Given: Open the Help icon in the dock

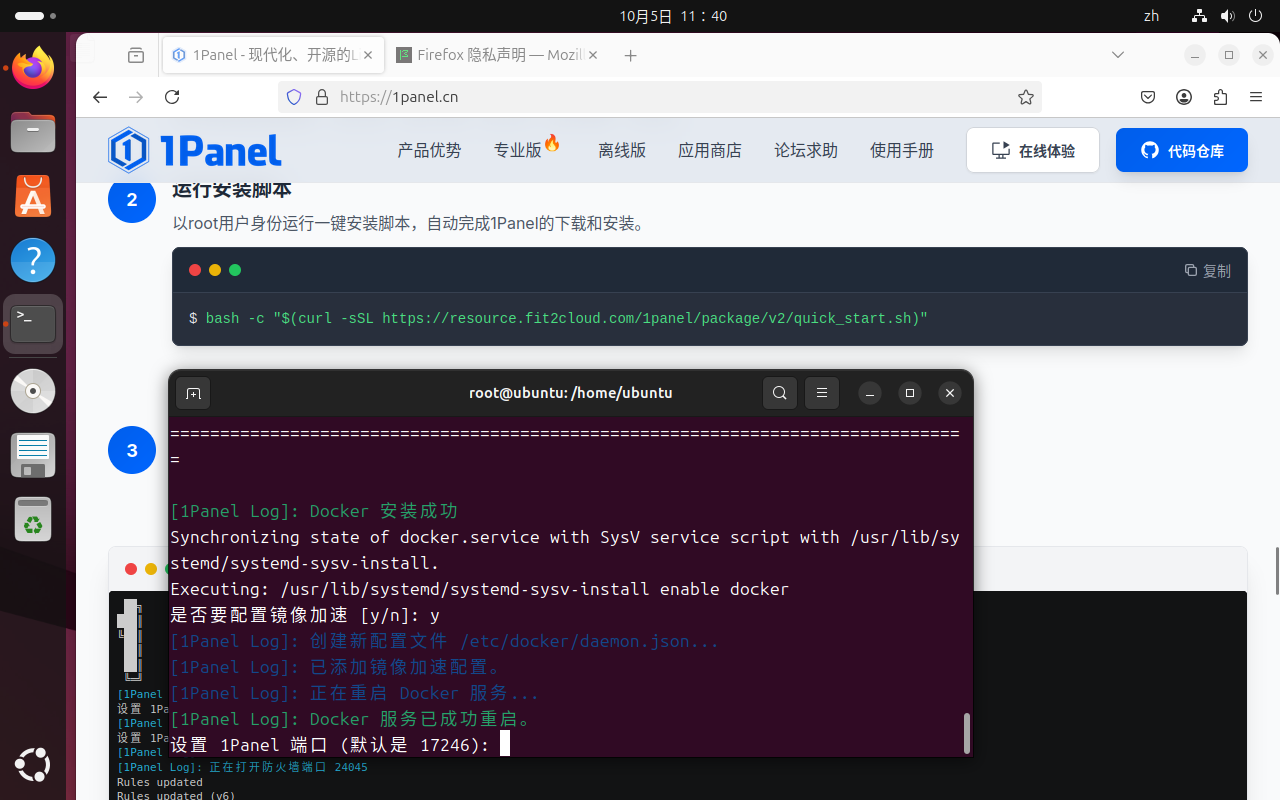Looking at the screenshot, I should (x=33, y=260).
